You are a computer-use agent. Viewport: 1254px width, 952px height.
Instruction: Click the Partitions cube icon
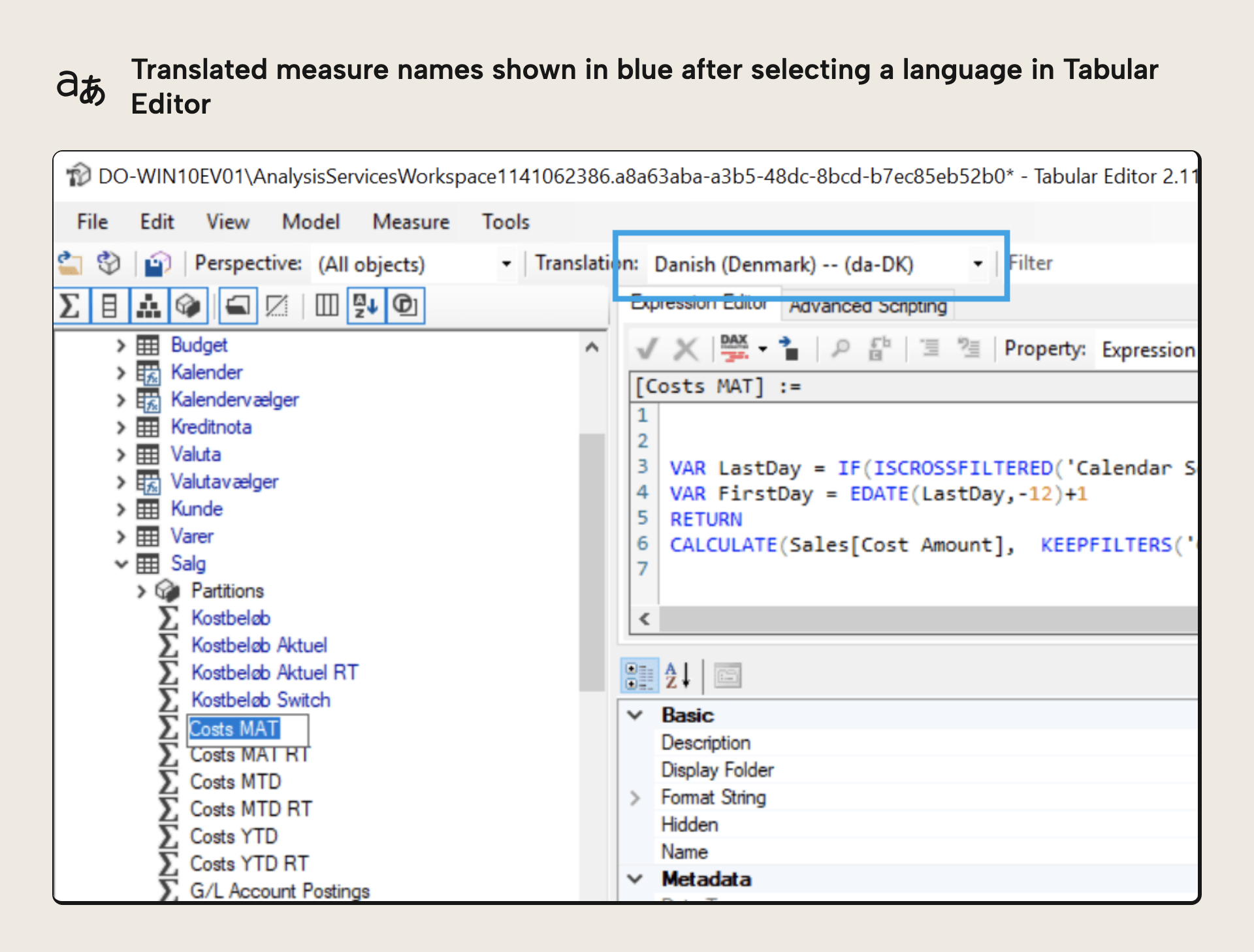pyautogui.click(x=168, y=591)
